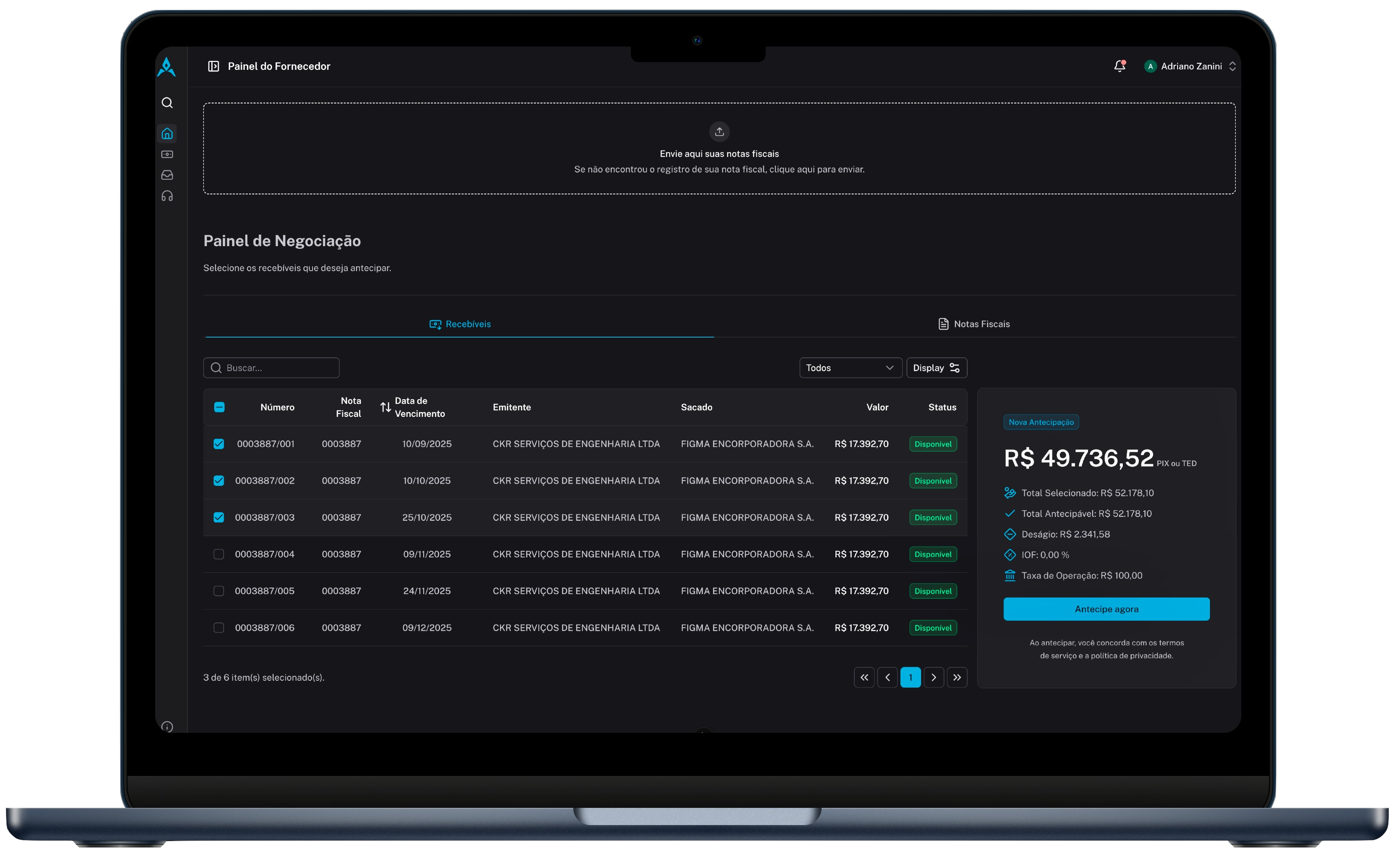Select receivable 0003887/004 checkbox

[x=219, y=554]
